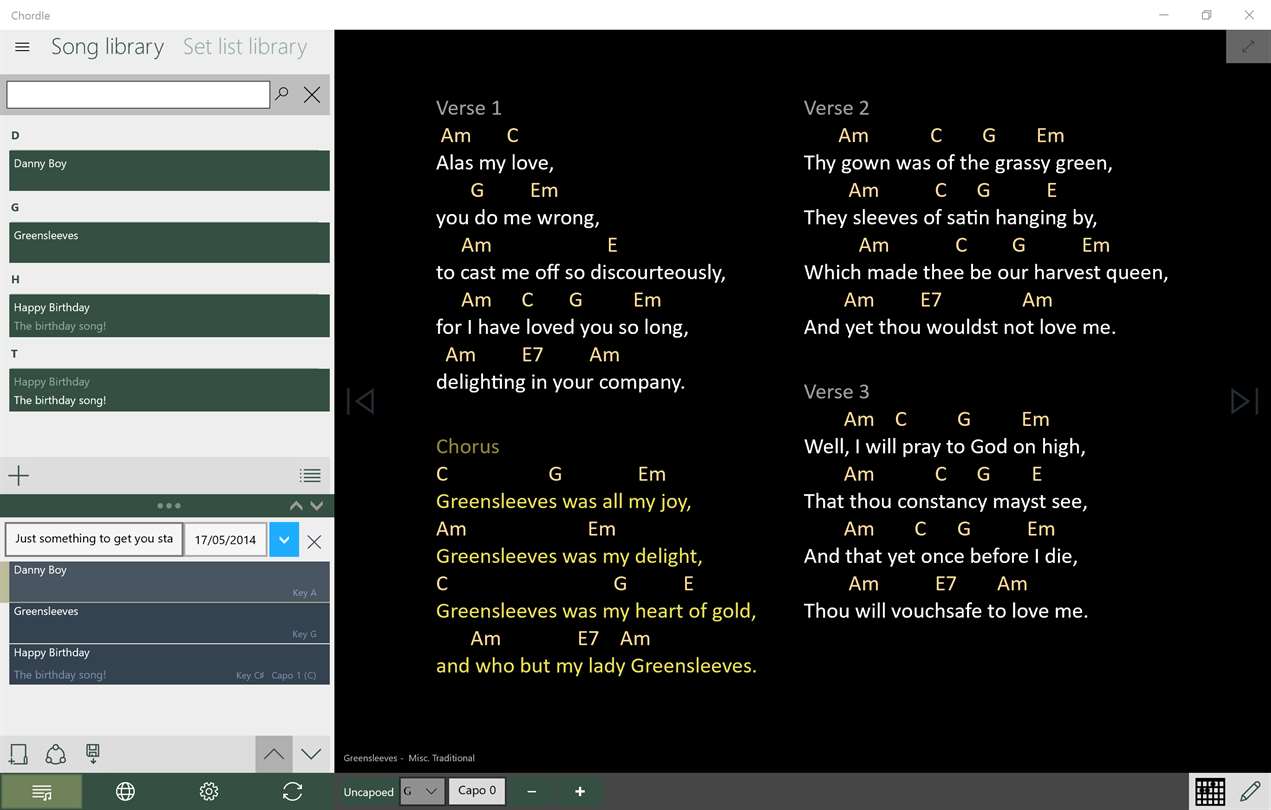Edit the set list name field
This screenshot has width=1271, height=810.
94,539
